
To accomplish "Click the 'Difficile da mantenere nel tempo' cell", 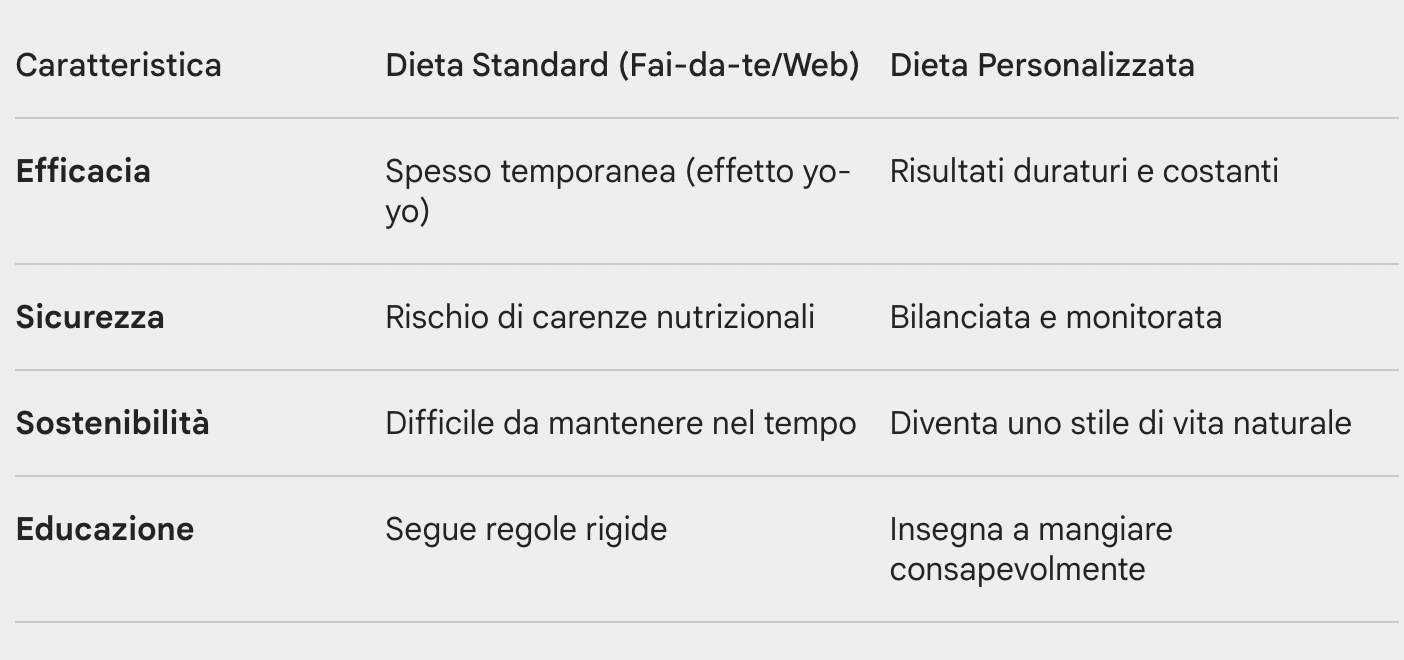I will tap(620, 423).
